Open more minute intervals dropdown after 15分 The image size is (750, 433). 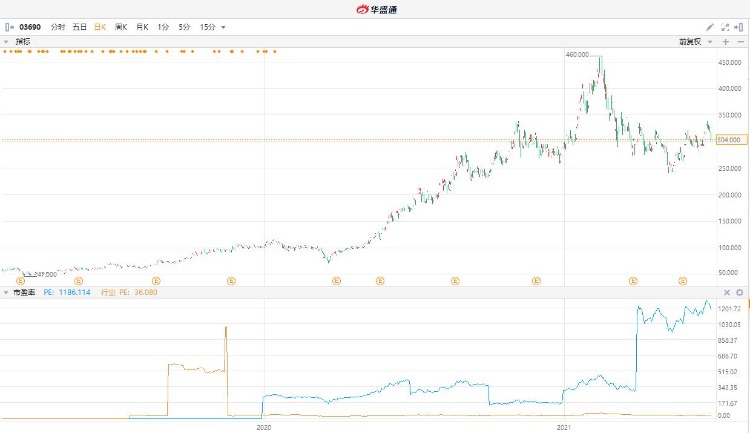pos(223,27)
